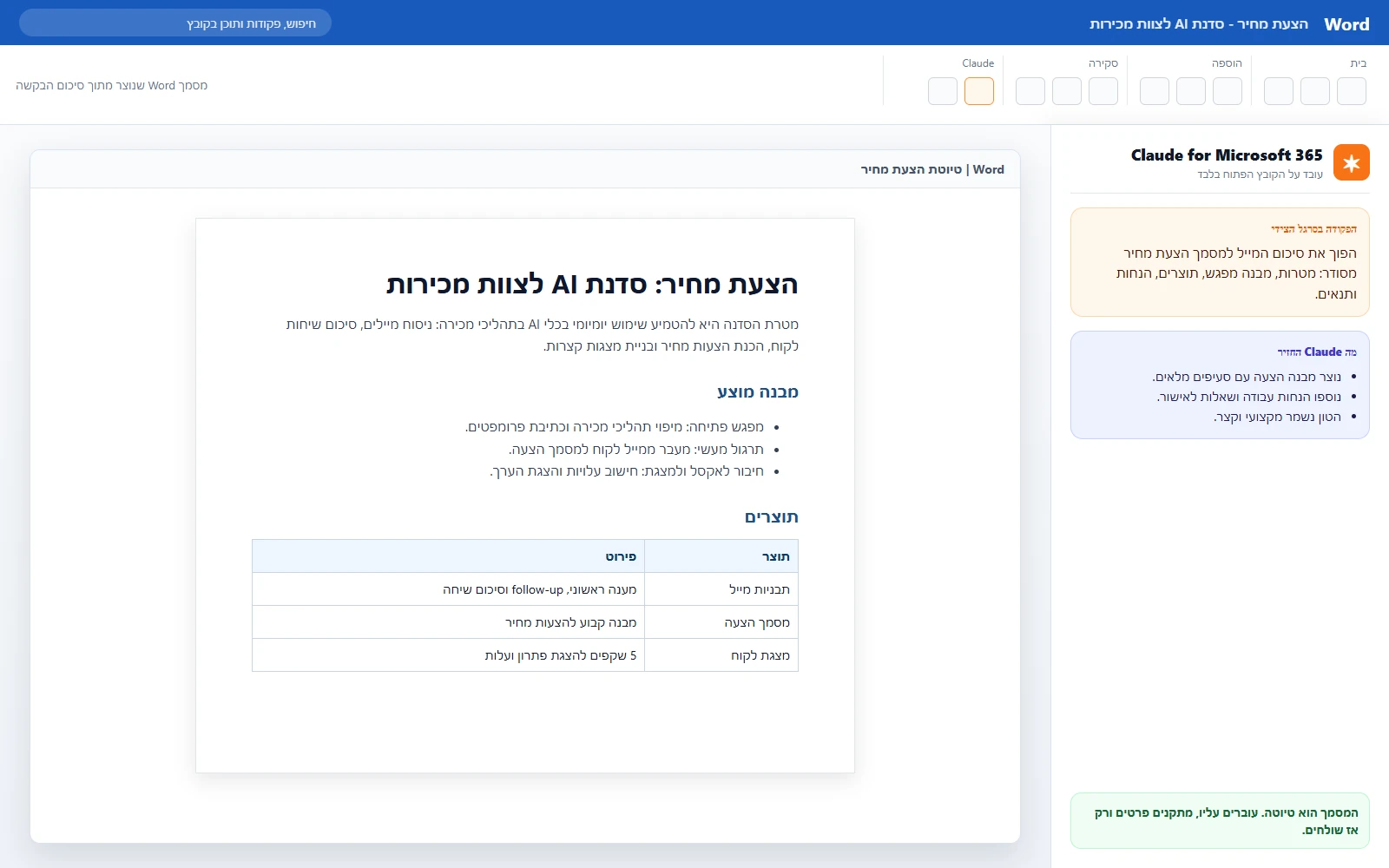Click the Word app name in title bar

click(1346, 24)
